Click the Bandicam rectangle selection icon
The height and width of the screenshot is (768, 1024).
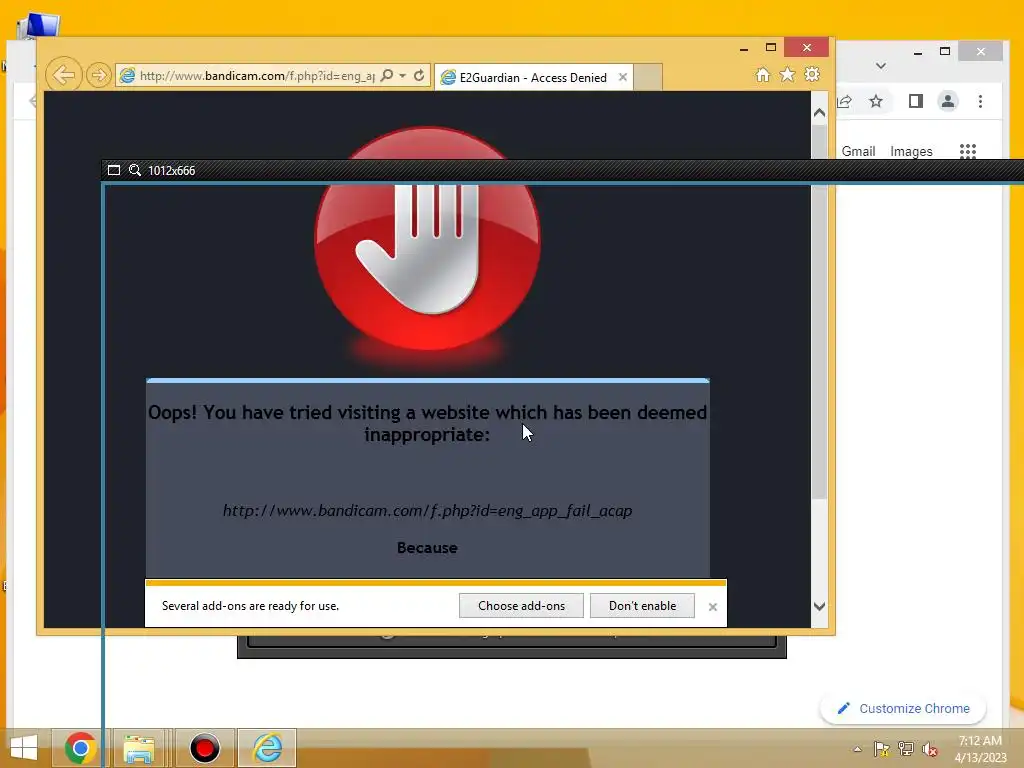pyautogui.click(x=114, y=170)
